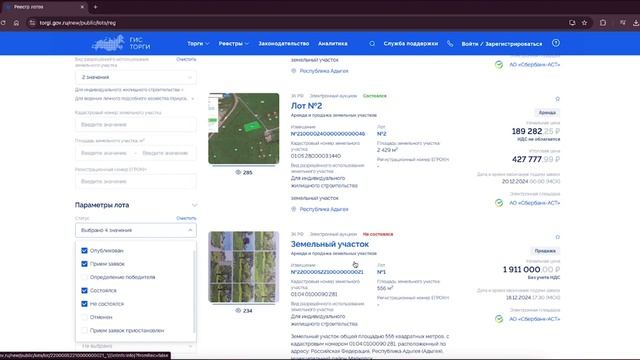Remove Для ведения личного подсобного хозяйства chip

[193, 98]
